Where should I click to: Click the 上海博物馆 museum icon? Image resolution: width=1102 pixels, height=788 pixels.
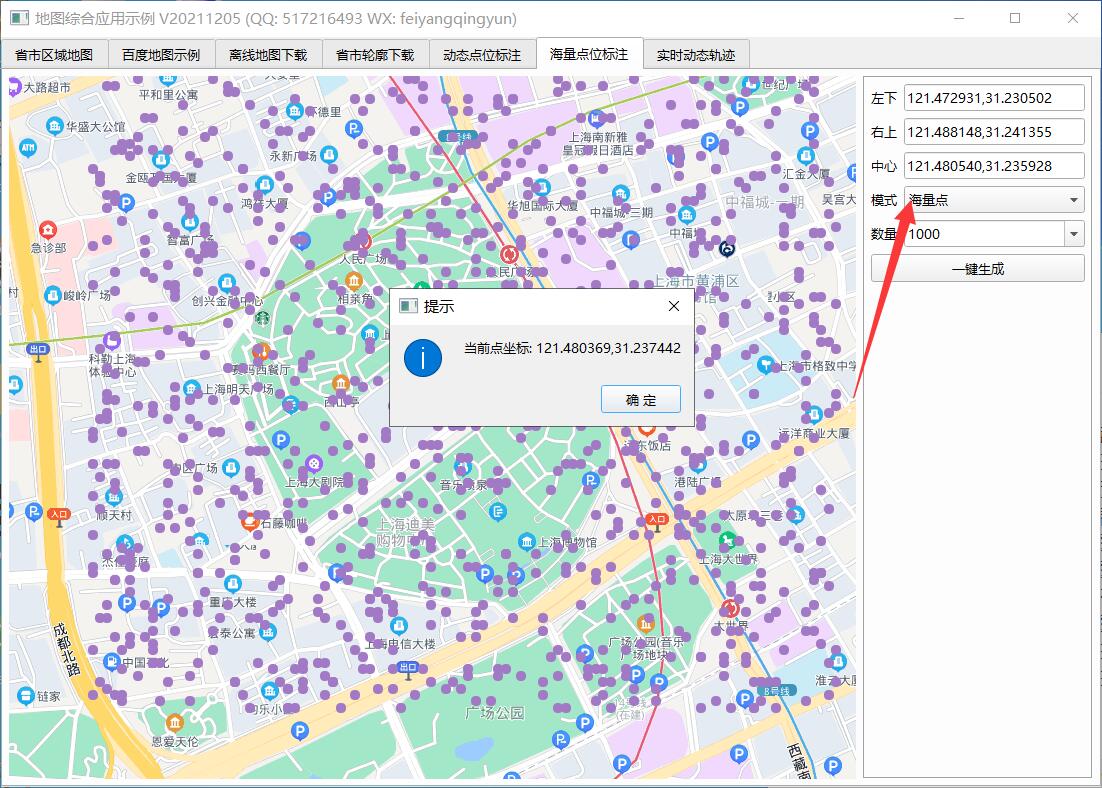[x=527, y=541]
